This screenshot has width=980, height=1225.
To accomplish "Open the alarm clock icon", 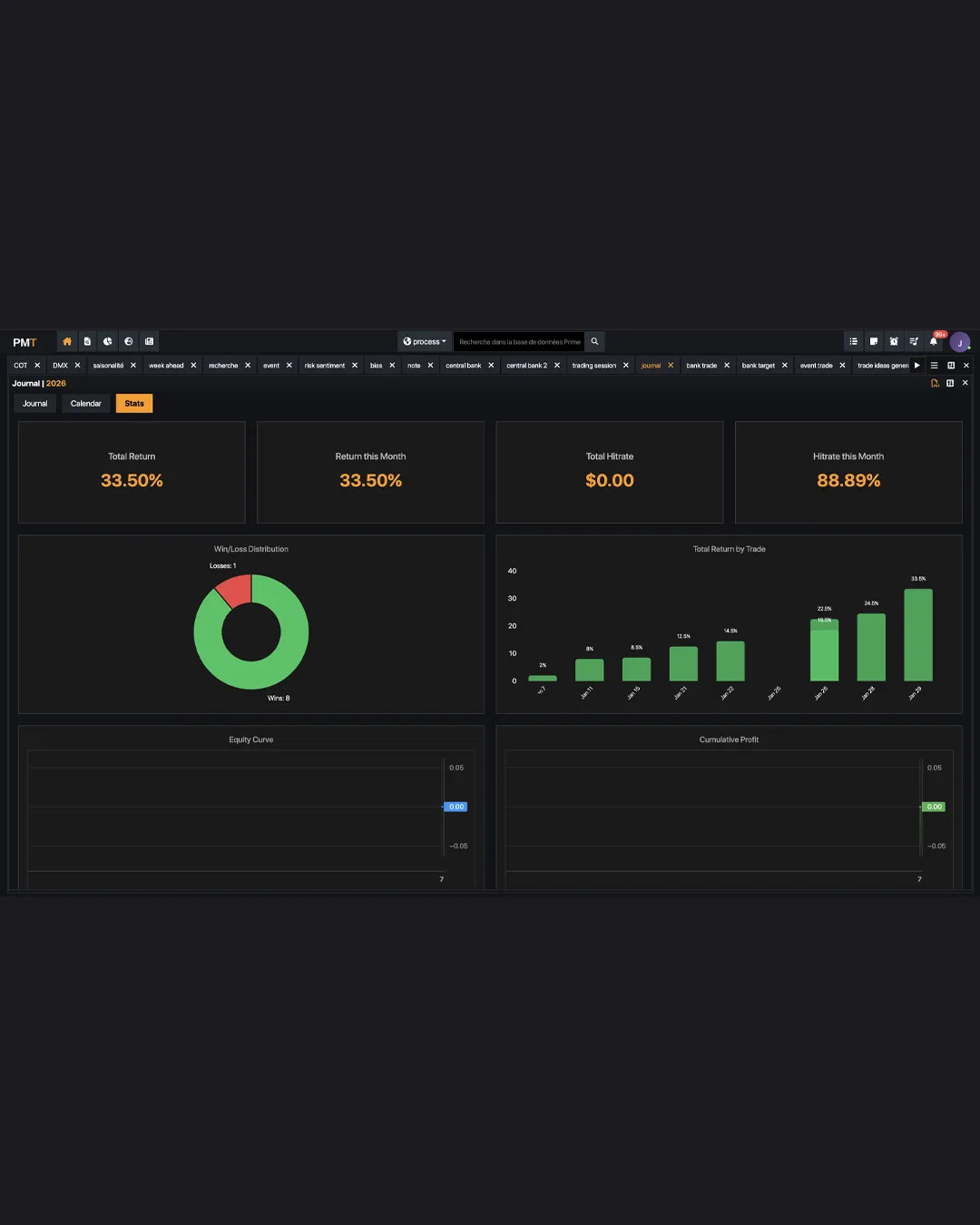I will (894, 341).
